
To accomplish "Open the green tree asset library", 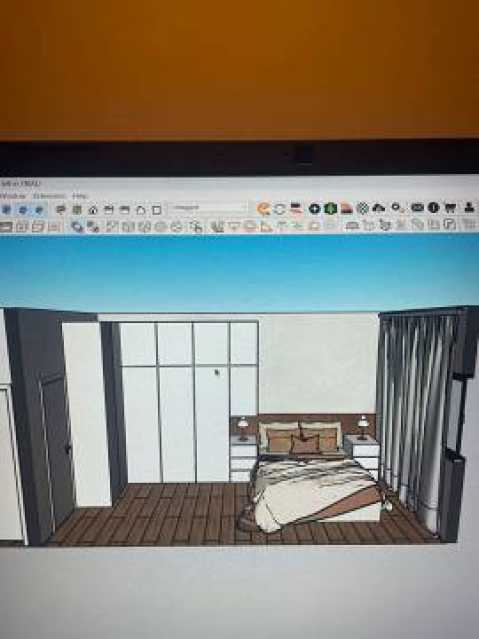I will tap(330, 209).
